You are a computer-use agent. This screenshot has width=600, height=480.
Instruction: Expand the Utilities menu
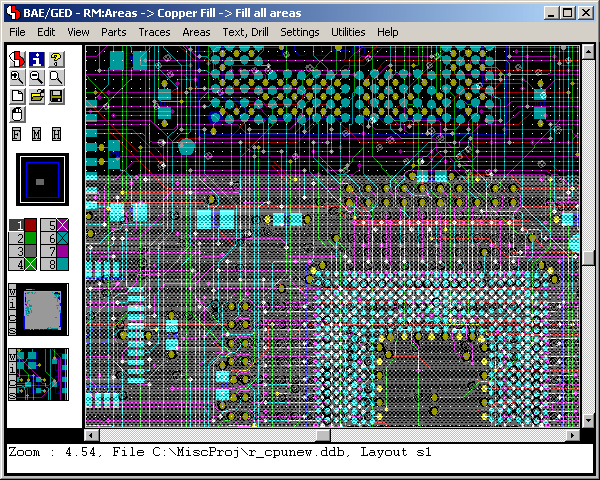point(348,32)
